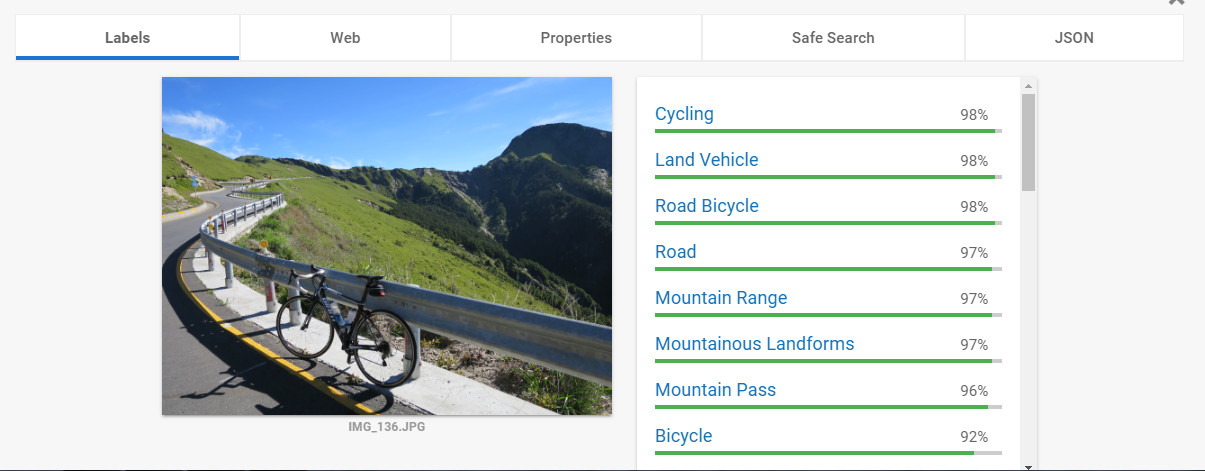The height and width of the screenshot is (471, 1205).
Task: Click the Road Bicycle label
Action: [x=706, y=206]
